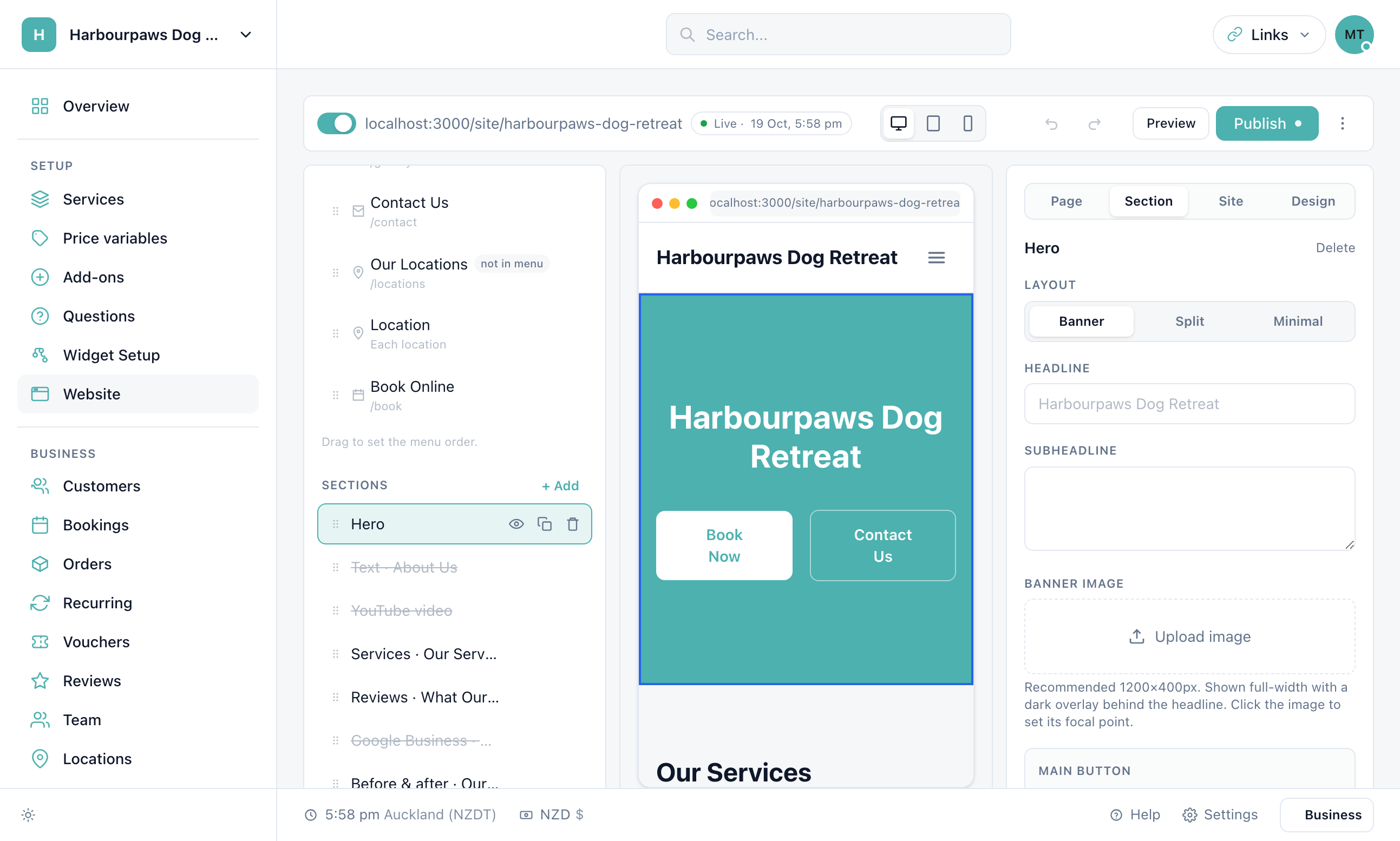Go to Widget Setup

138,355
